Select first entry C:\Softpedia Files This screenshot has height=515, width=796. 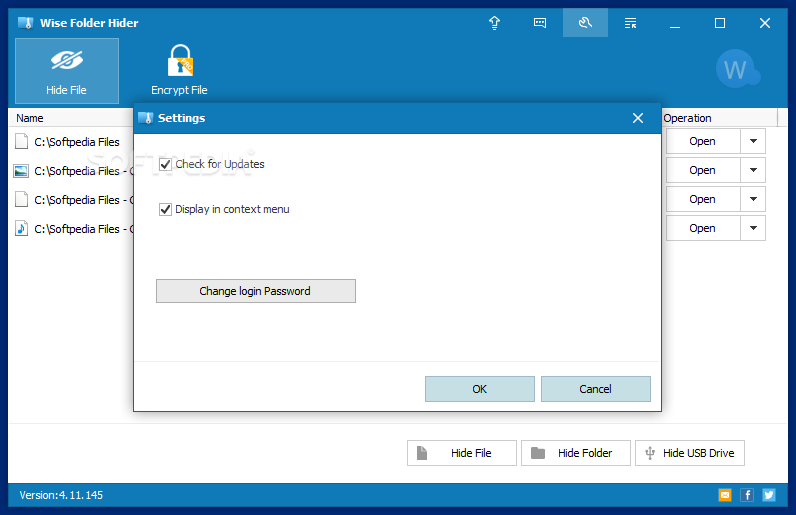(77, 142)
